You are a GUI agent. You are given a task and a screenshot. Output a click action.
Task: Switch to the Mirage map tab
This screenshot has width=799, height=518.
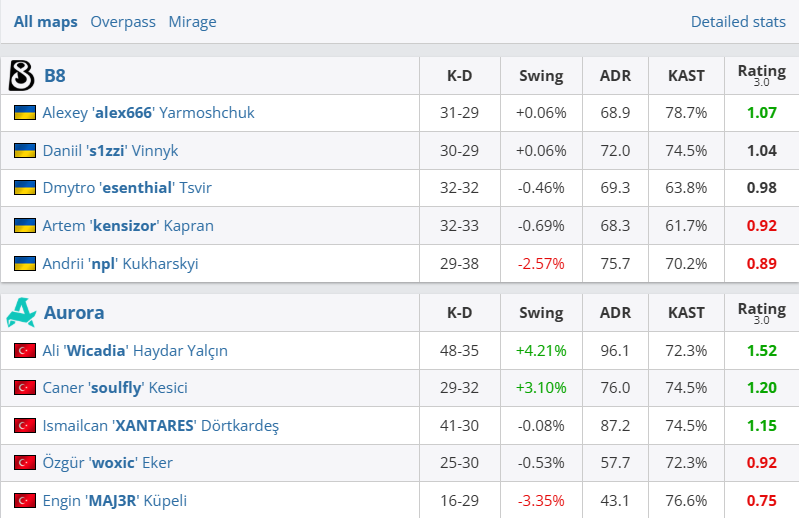pyautogui.click(x=192, y=21)
